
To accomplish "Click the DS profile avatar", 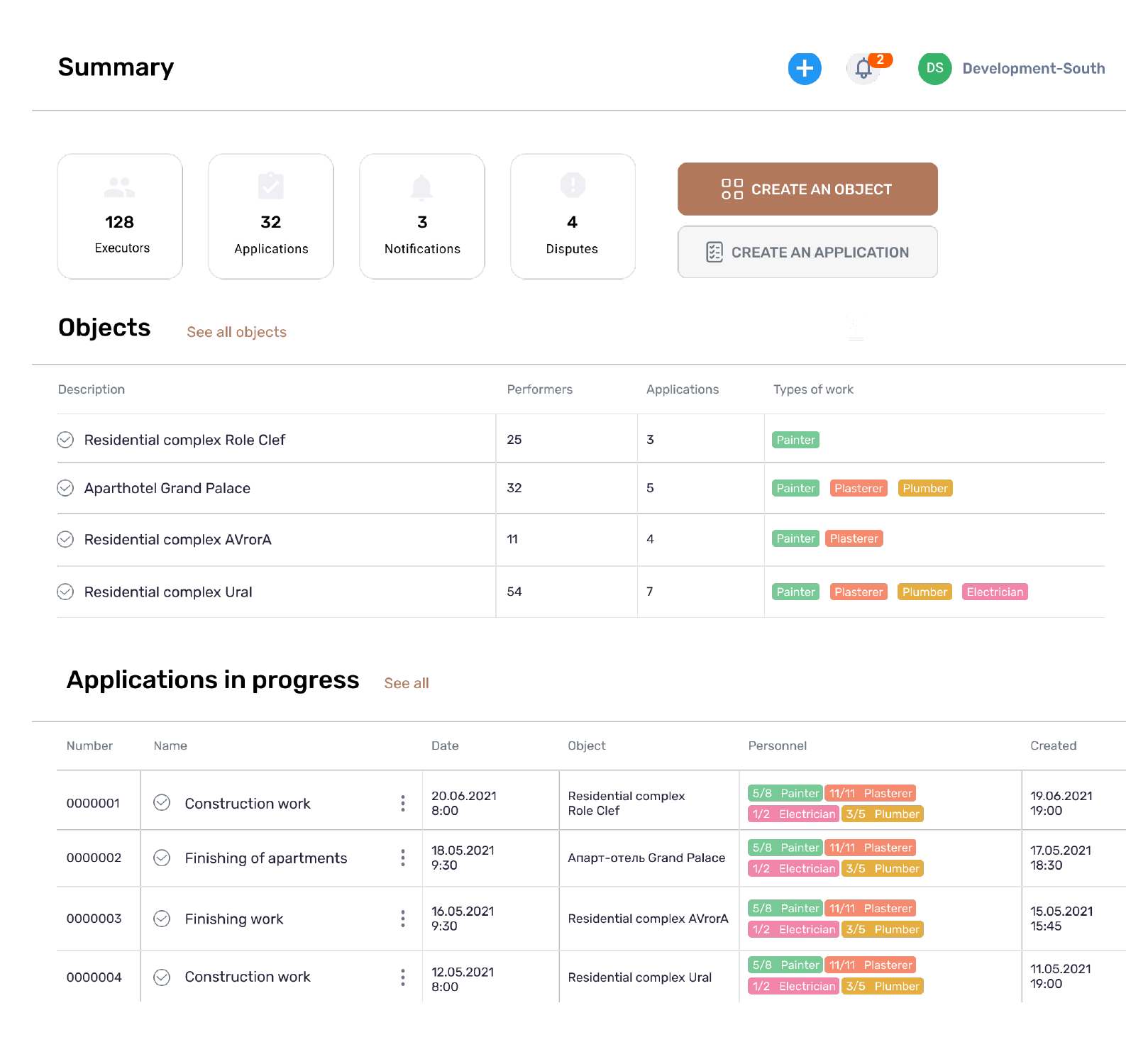I will click(934, 69).
